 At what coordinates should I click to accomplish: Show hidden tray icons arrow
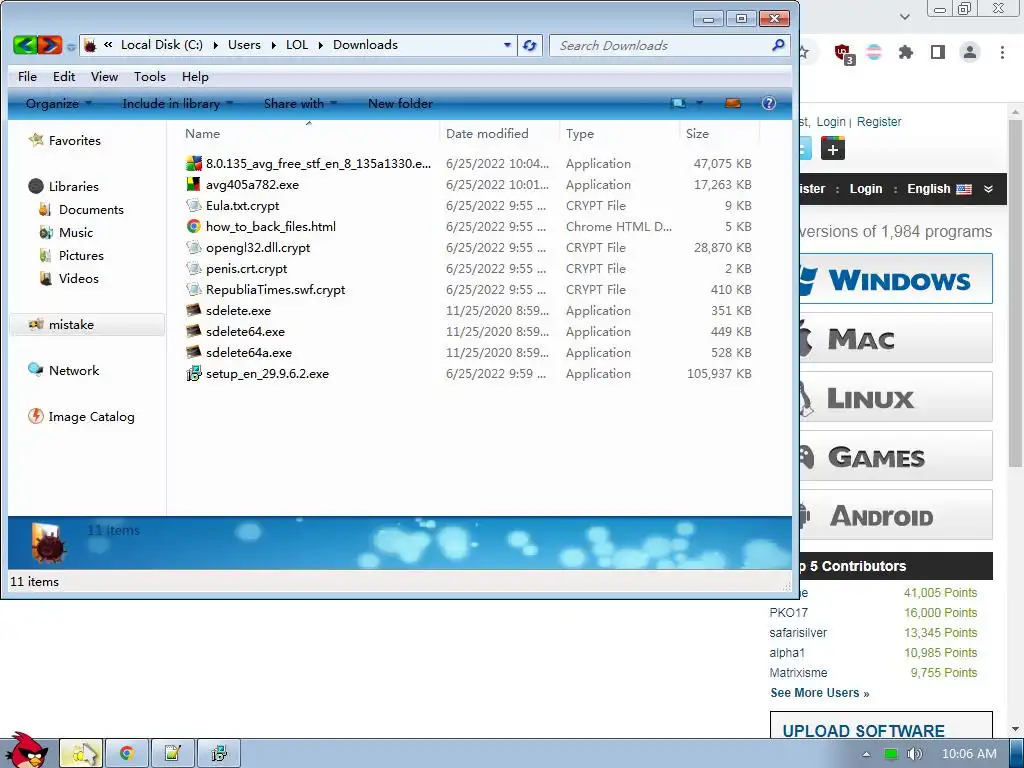(x=866, y=754)
